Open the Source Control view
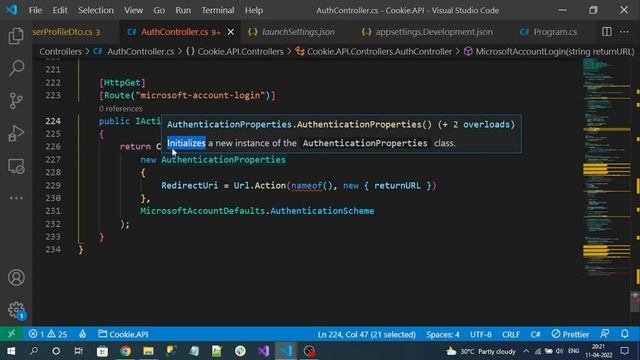Screen dimensions: 640x360 tap(16, 101)
